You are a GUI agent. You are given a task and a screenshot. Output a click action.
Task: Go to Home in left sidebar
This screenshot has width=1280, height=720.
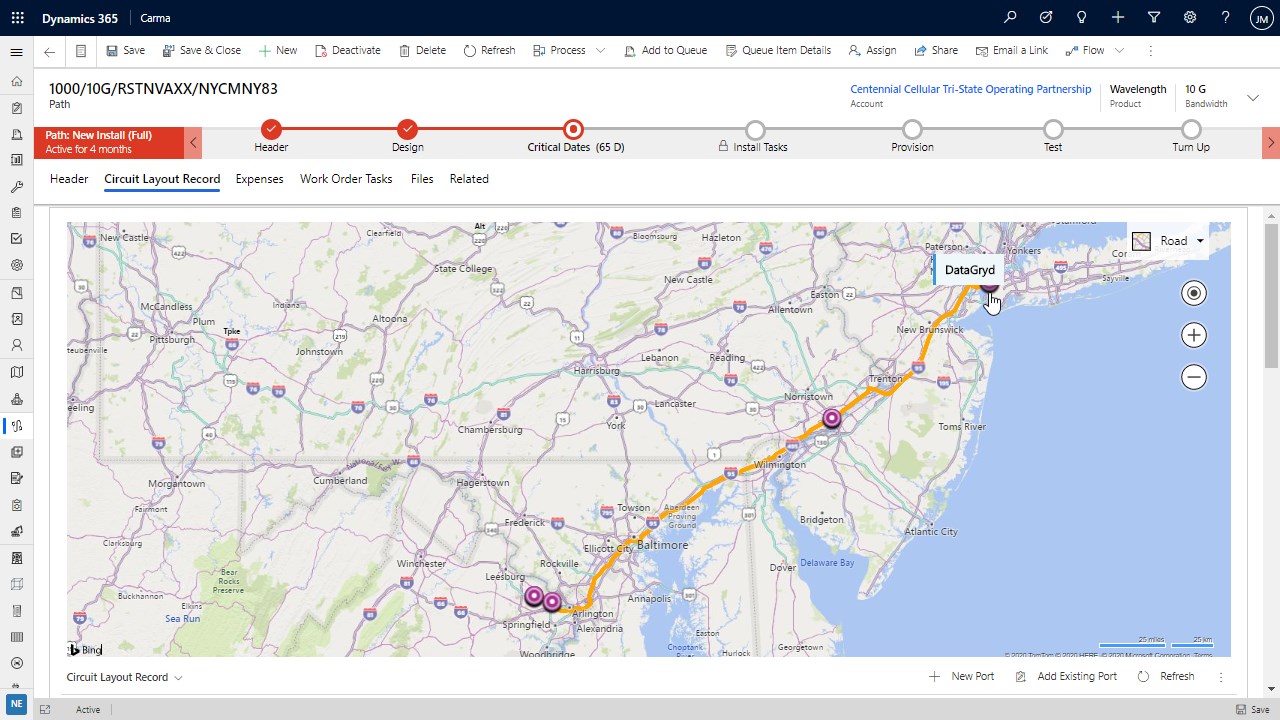[x=16, y=82]
